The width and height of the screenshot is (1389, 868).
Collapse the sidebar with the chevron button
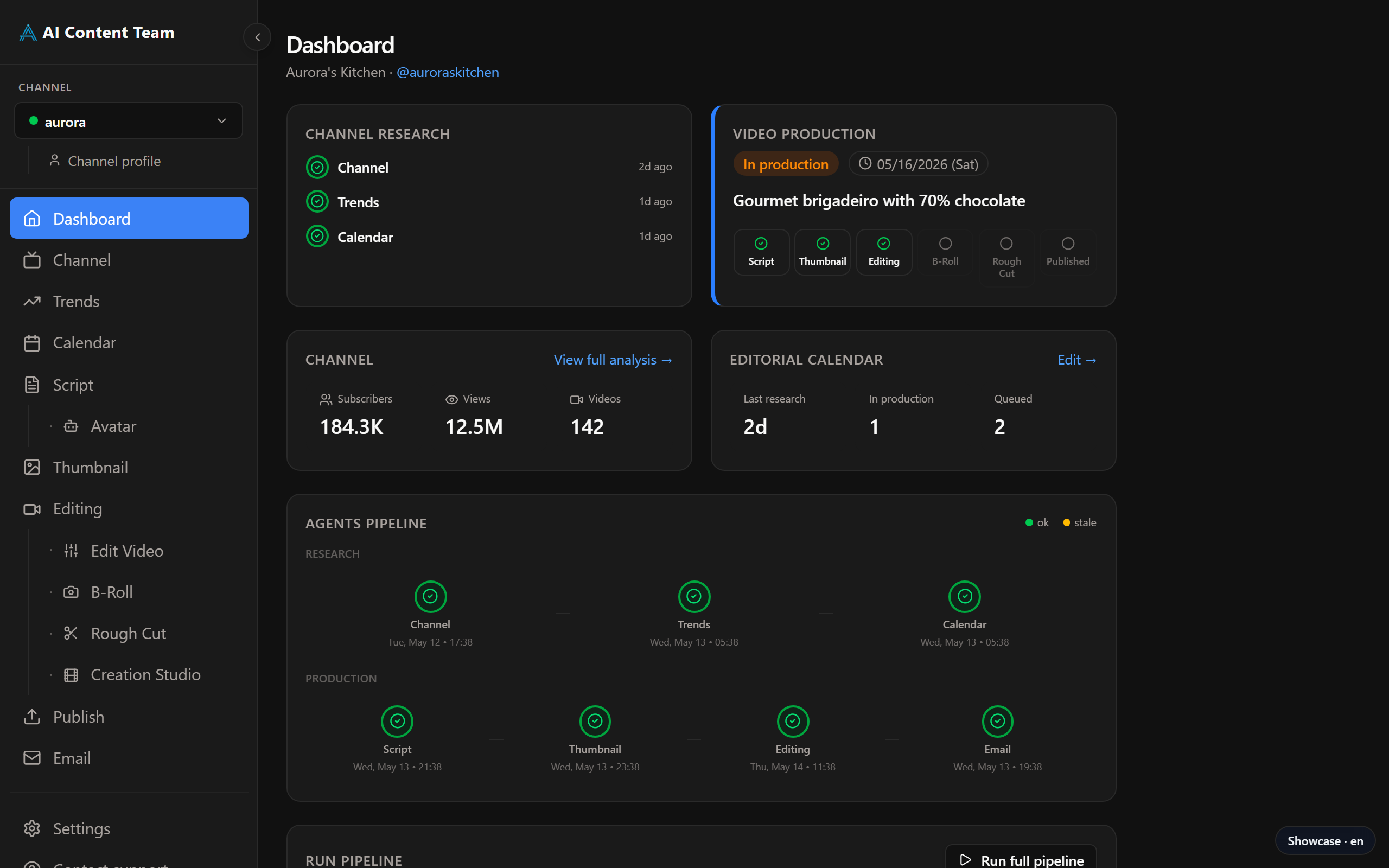(x=257, y=37)
